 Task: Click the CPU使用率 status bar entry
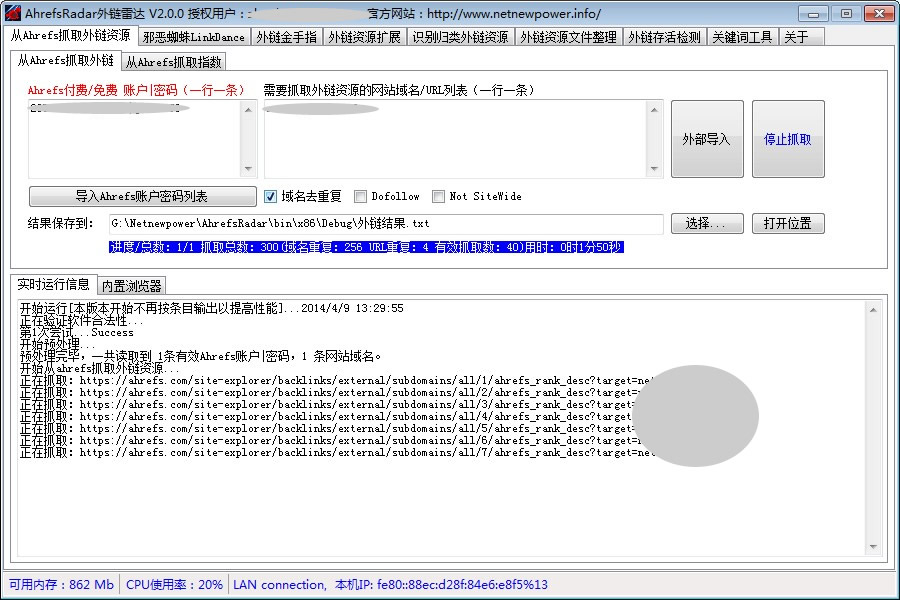tap(174, 584)
